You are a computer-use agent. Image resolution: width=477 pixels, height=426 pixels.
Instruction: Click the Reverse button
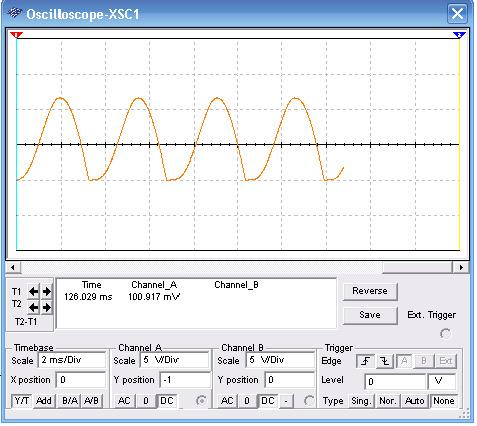click(x=370, y=291)
